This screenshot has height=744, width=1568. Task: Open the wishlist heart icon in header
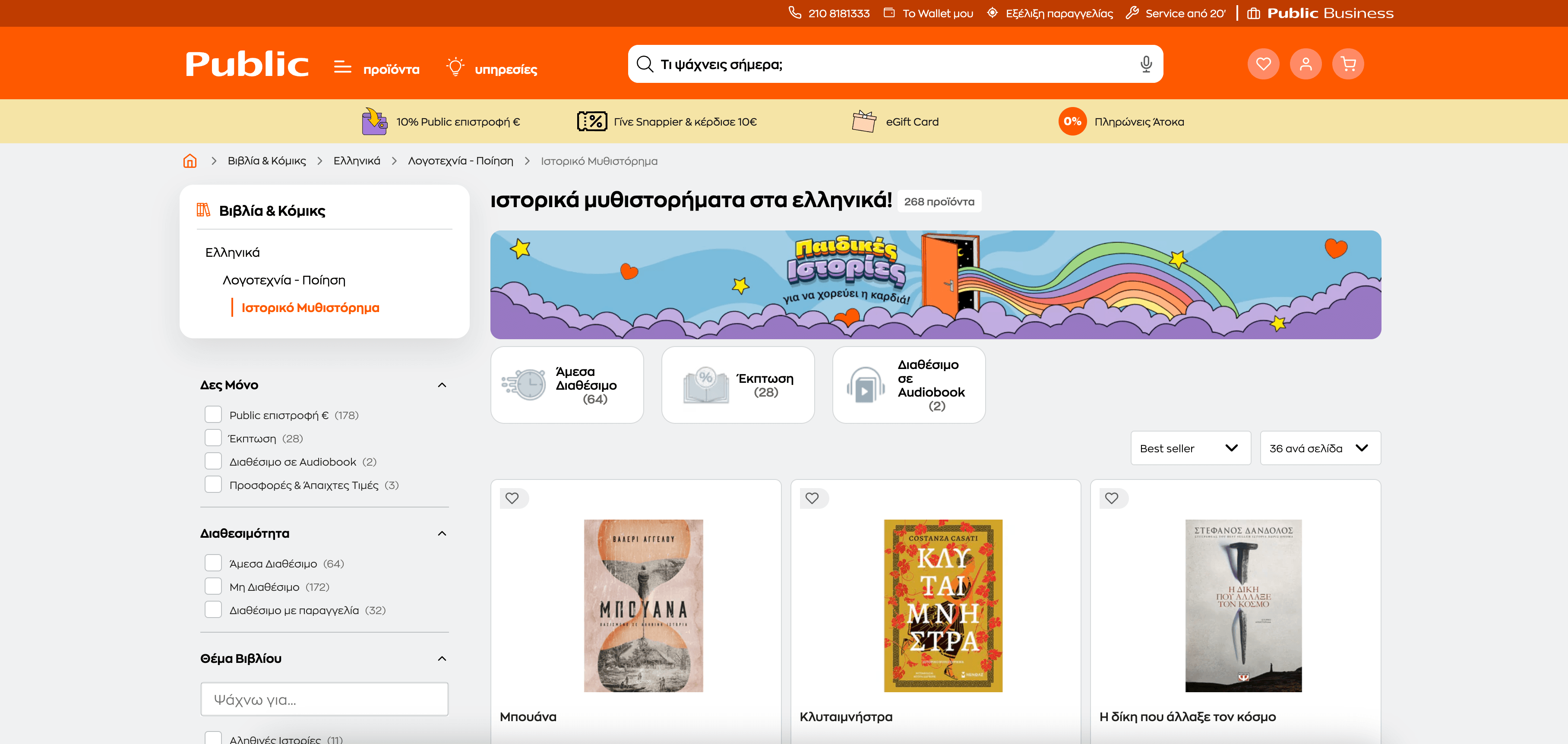[1263, 64]
